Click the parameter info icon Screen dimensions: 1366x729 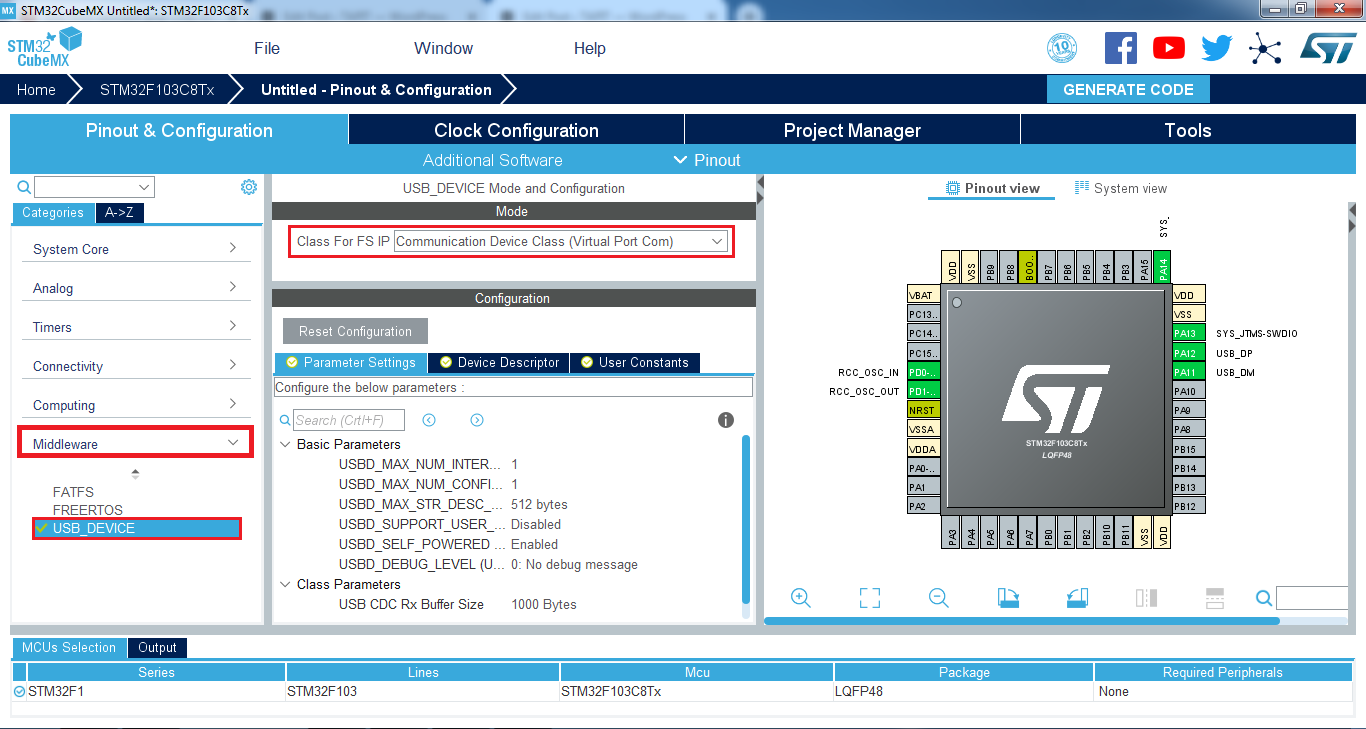point(726,420)
